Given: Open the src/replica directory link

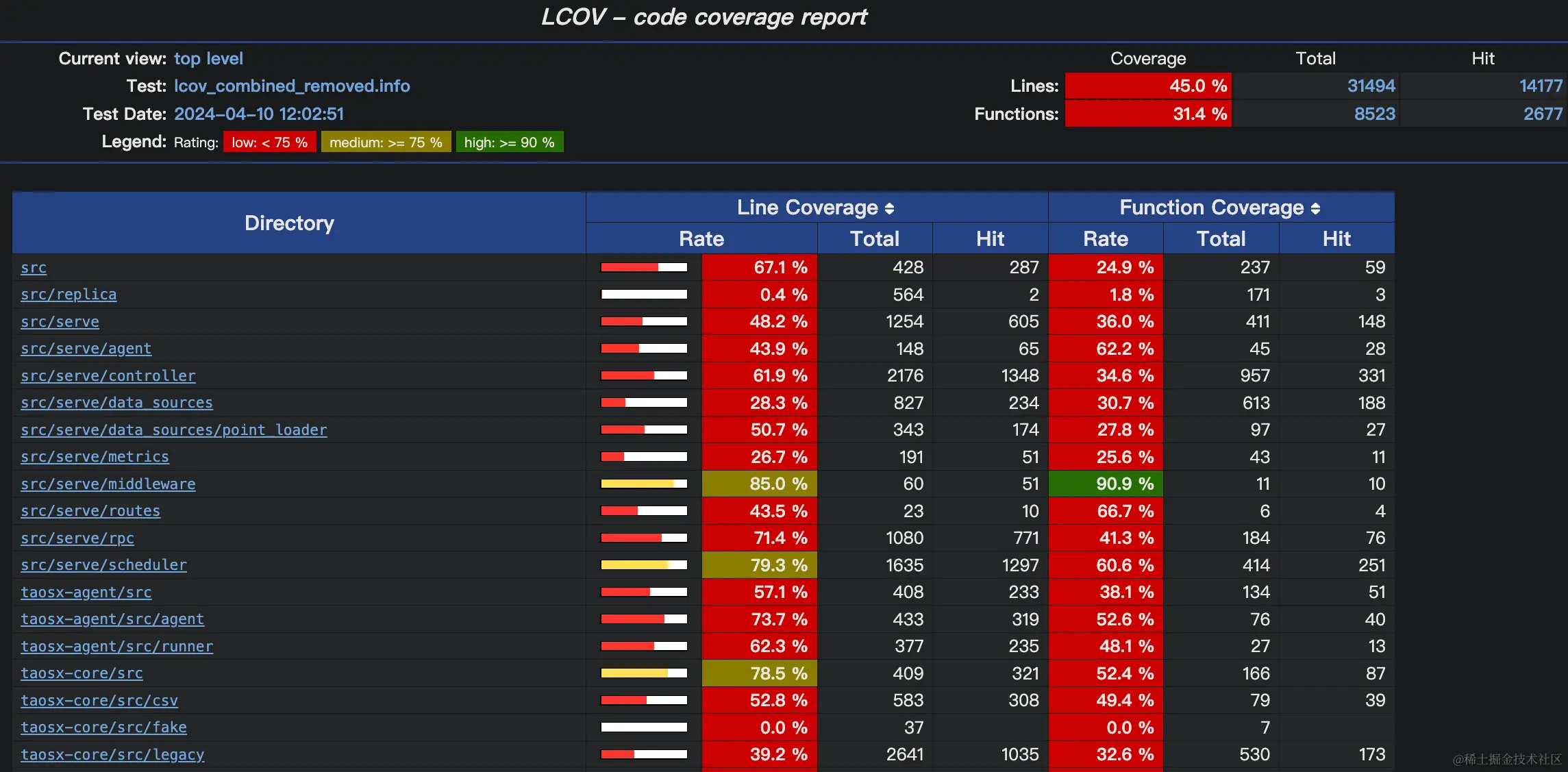Looking at the screenshot, I should (x=69, y=295).
